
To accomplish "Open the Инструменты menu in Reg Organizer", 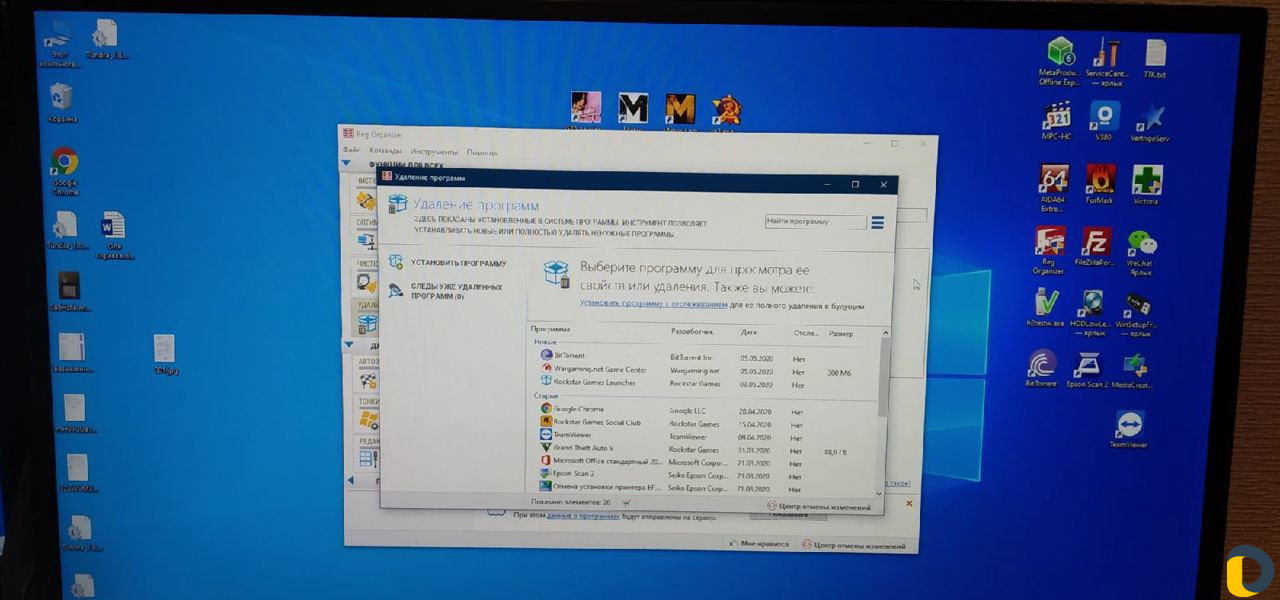I will [x=434, y=152].
